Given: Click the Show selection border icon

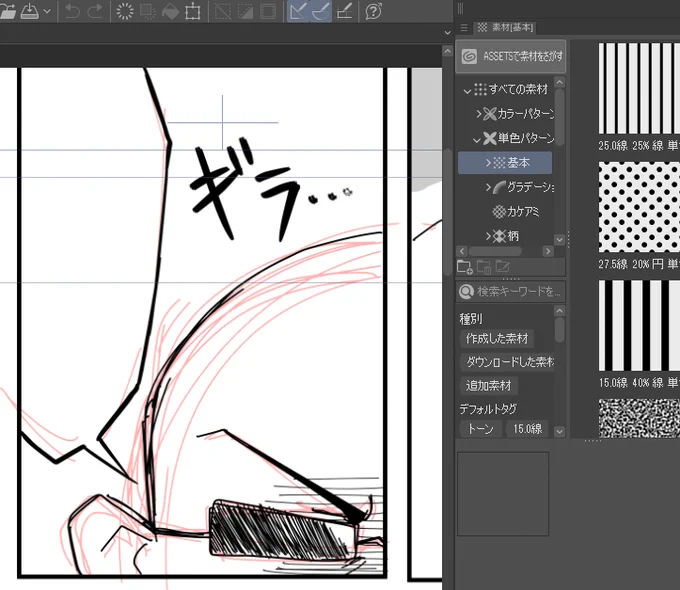Looking at the screenshot, I should point(268,11).
